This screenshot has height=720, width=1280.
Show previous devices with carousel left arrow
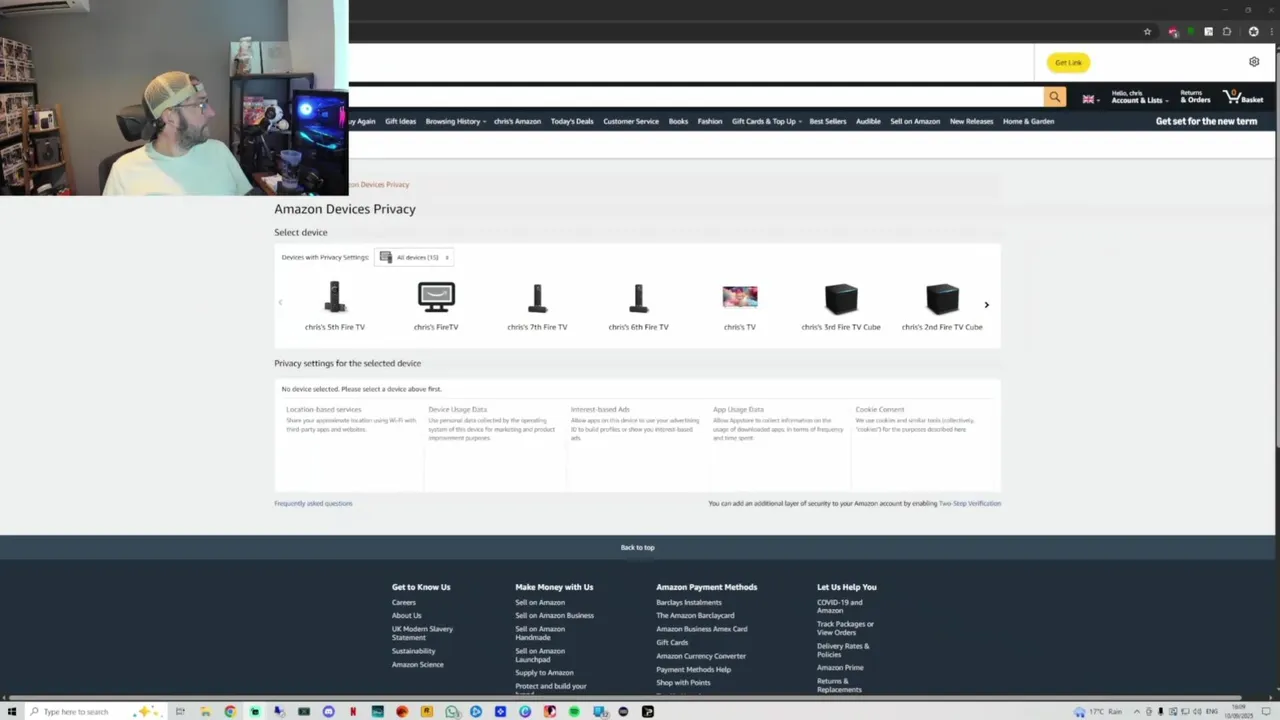click(x=280, y=302)
